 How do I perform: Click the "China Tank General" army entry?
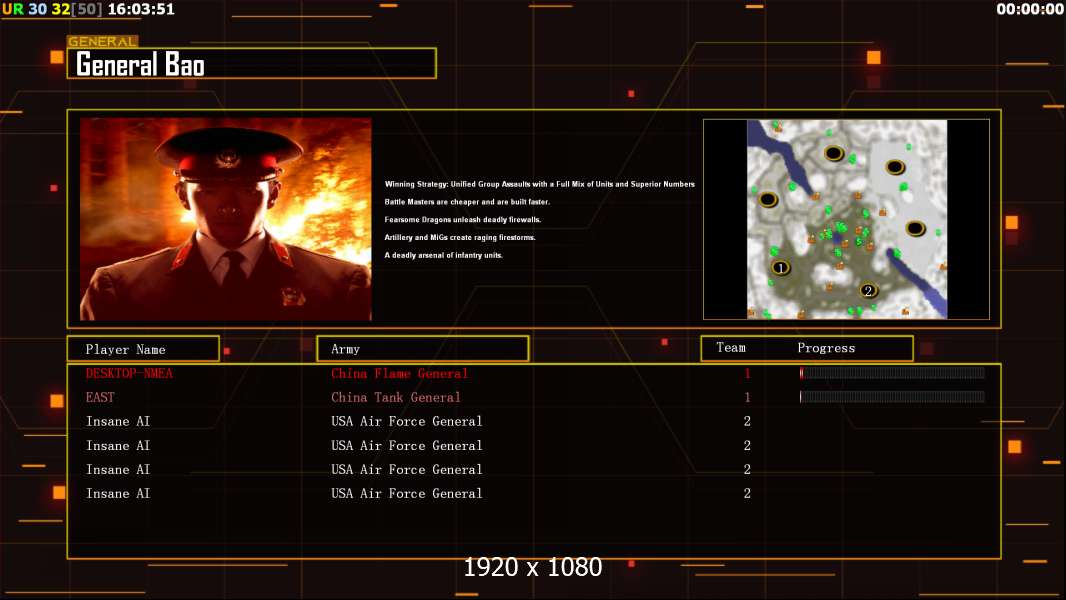[x=396, y=398]
